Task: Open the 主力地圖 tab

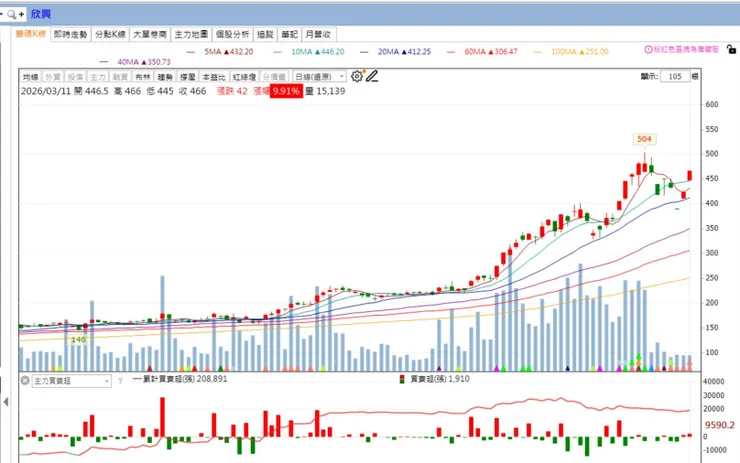Action: (191, 34)
